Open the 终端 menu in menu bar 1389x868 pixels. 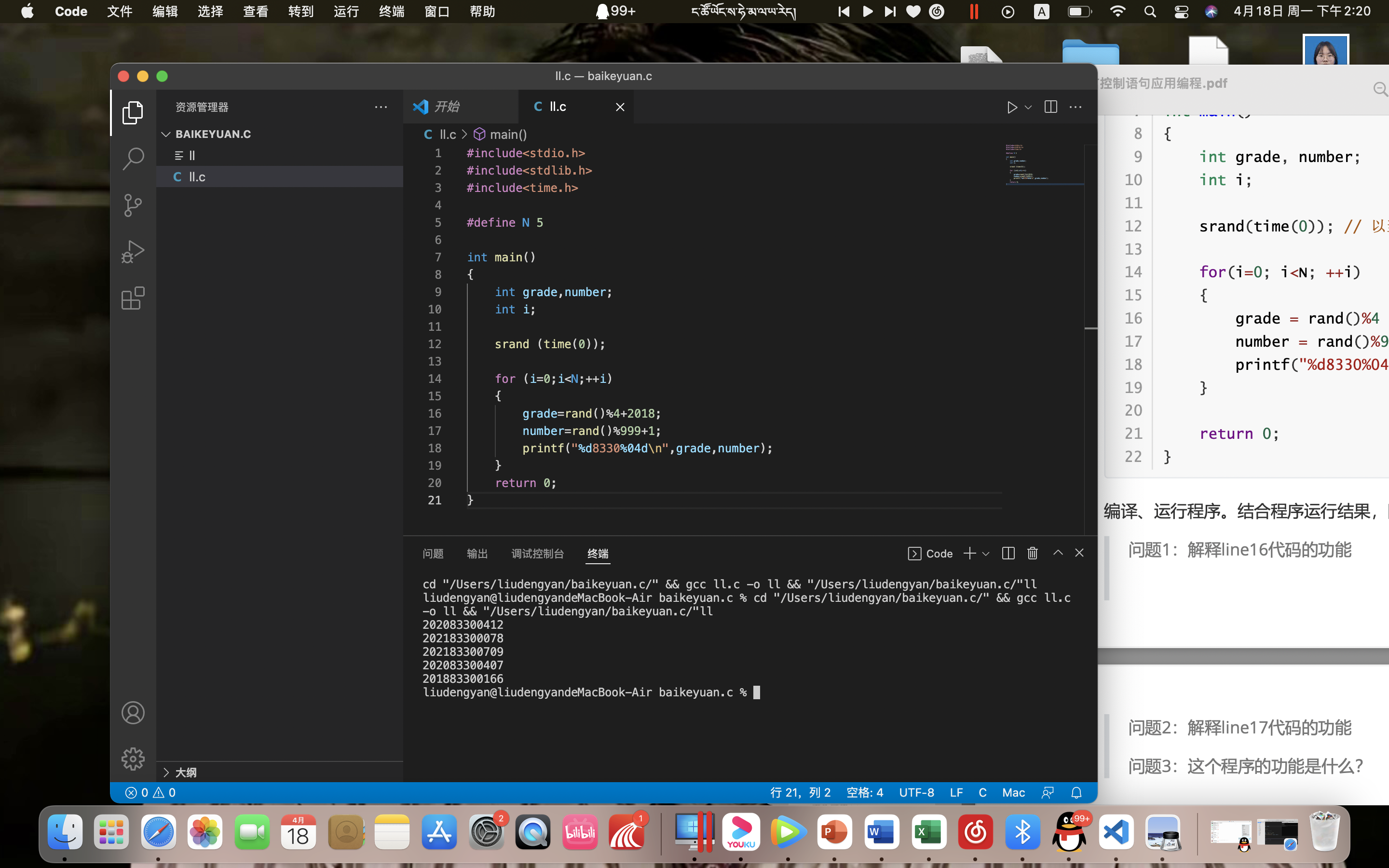tap(392, 12)
